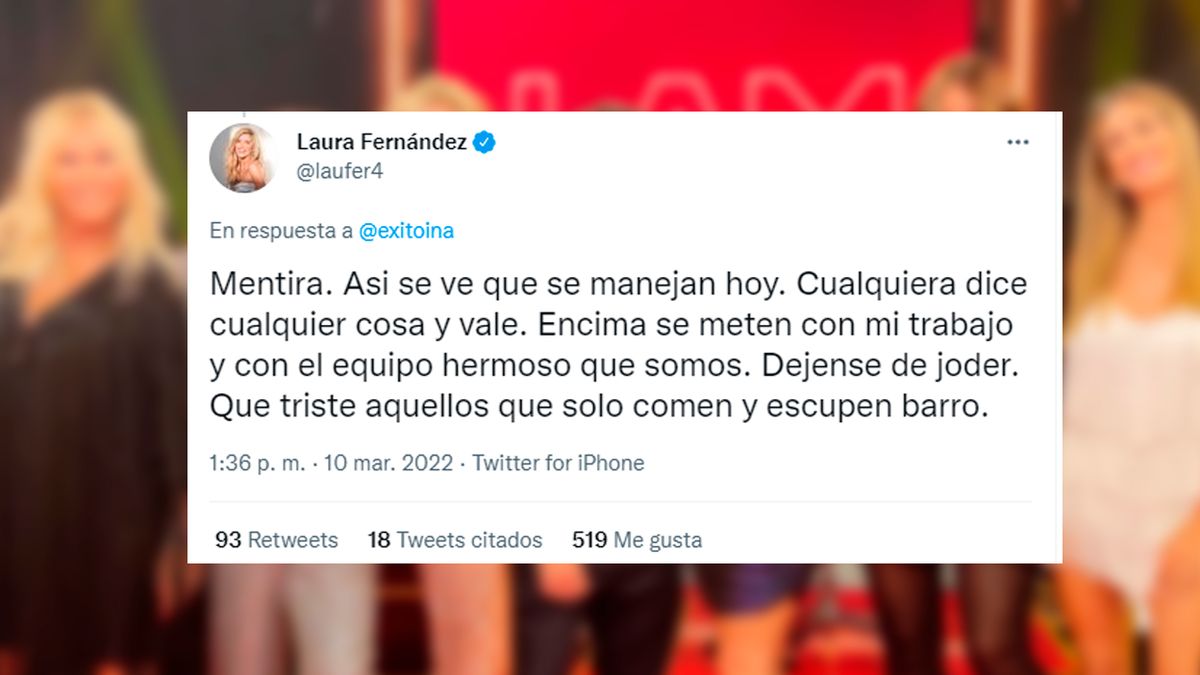The width and height of the screenshot is (1200, 675).
Task: View the 519 Me gusta list
Action: pos(637,540)
